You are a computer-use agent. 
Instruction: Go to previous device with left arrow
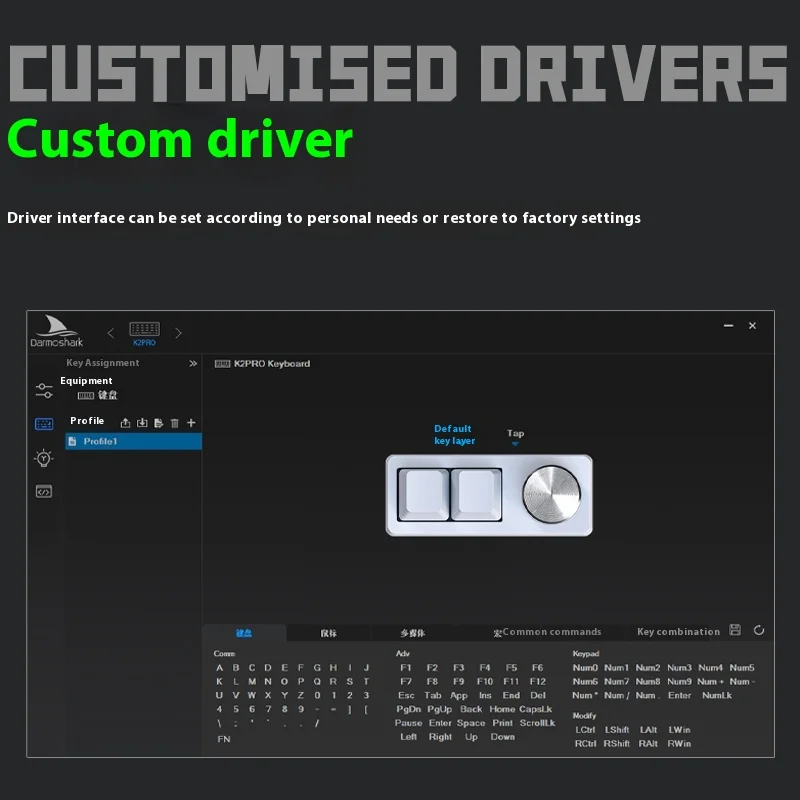[111, 333]
